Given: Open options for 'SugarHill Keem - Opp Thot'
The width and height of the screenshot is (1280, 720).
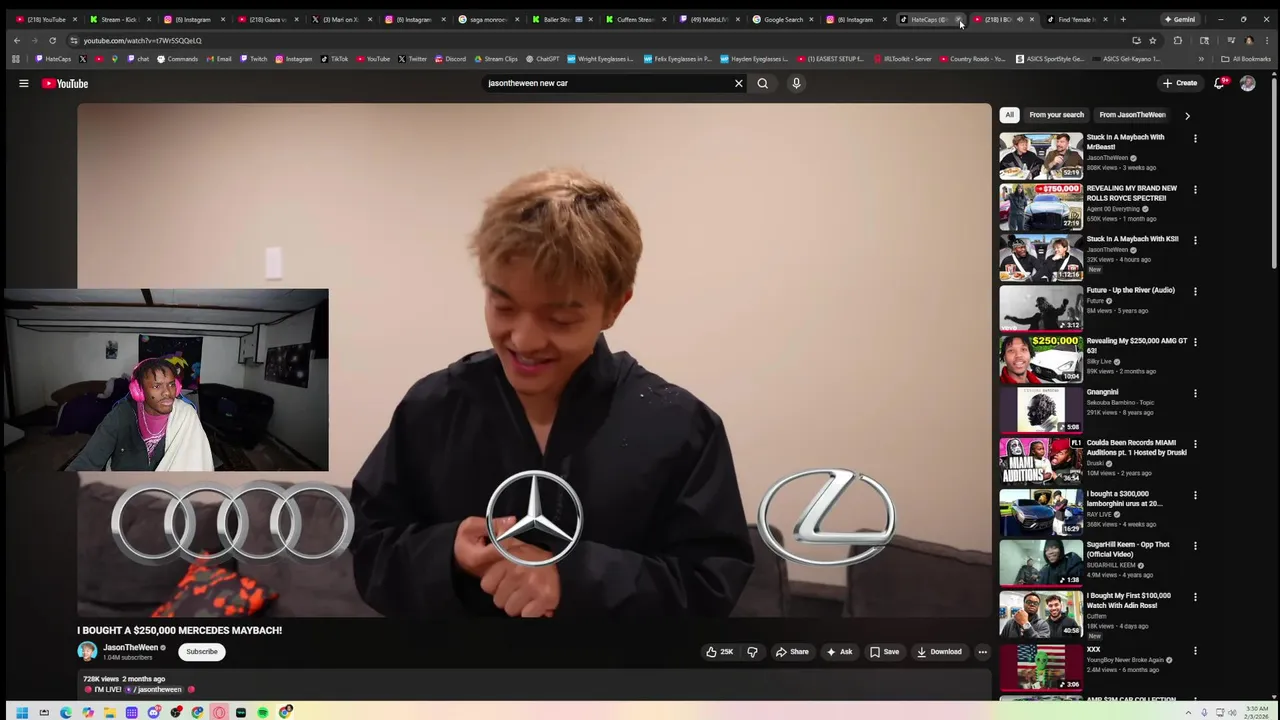Looking at the screenshot, I should tap(1195, 546).
